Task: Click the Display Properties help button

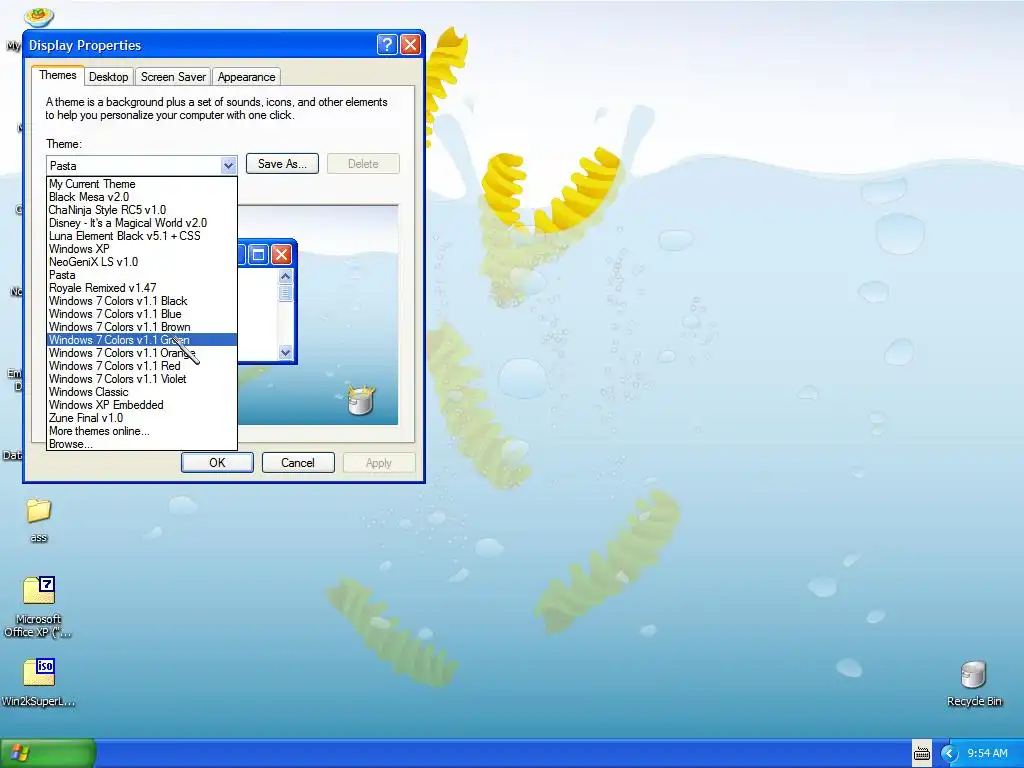Action: [x=387, y=44]
